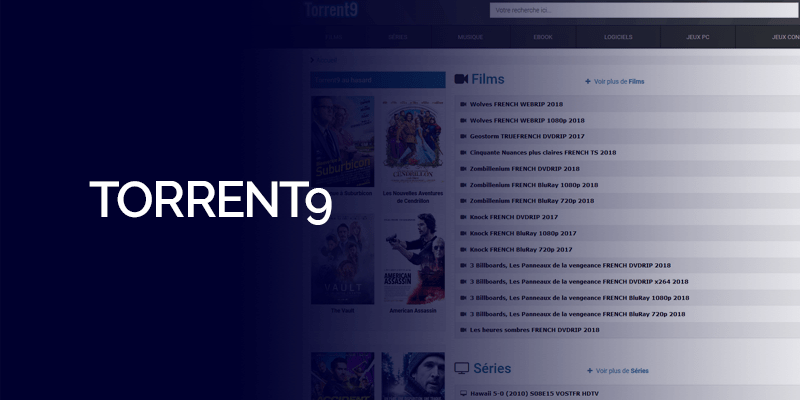Open the EBOOK menu tab

tap(543, 37)
